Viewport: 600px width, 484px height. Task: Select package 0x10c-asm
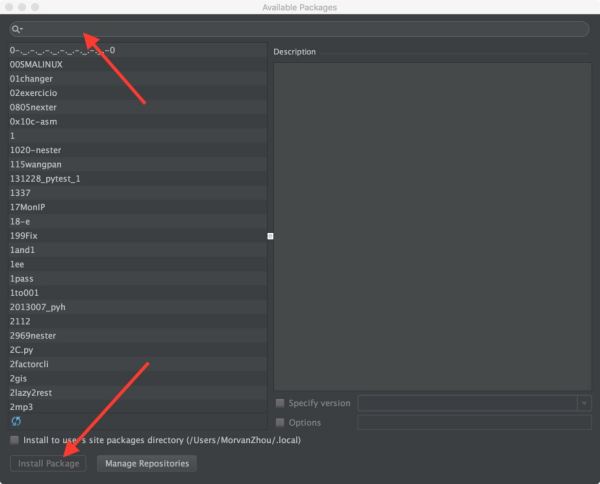(x=138, y=122)
